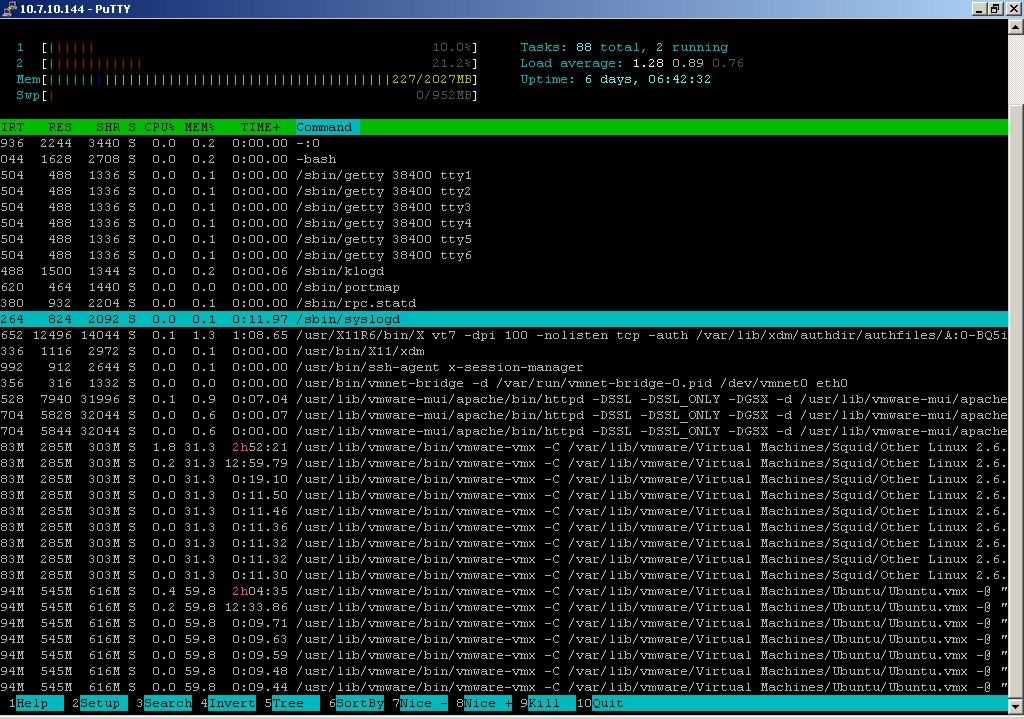
Task: Select the -:0 process row
Action: [x=504, y=143]
